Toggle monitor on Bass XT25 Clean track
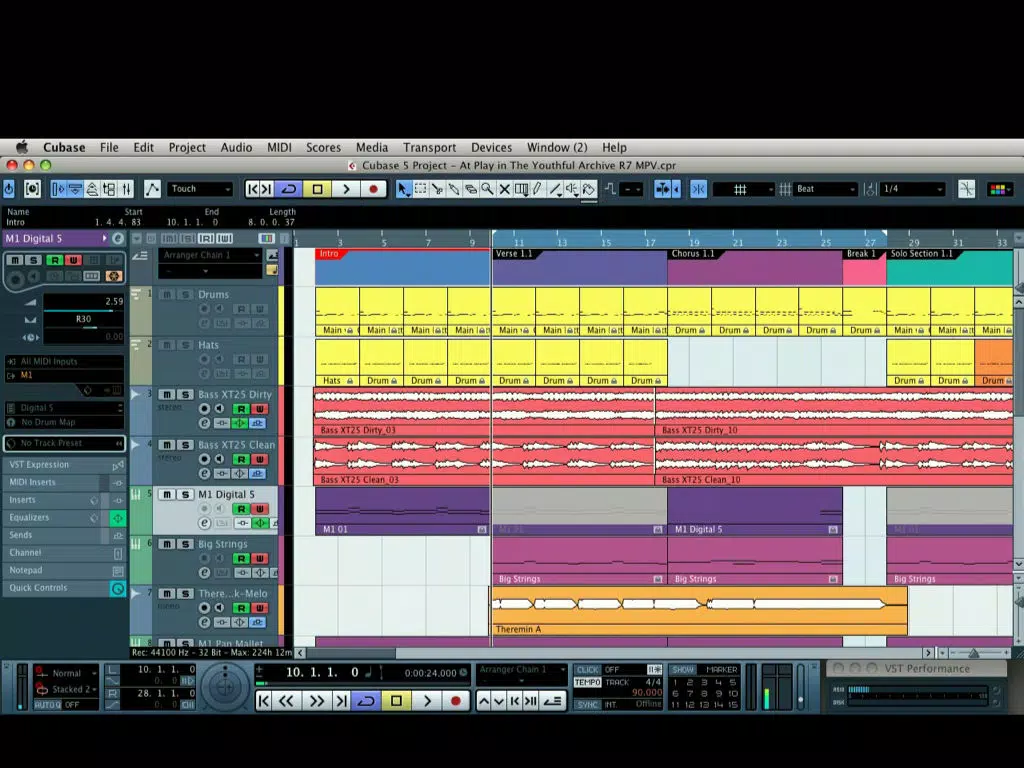 pos(219,459)
